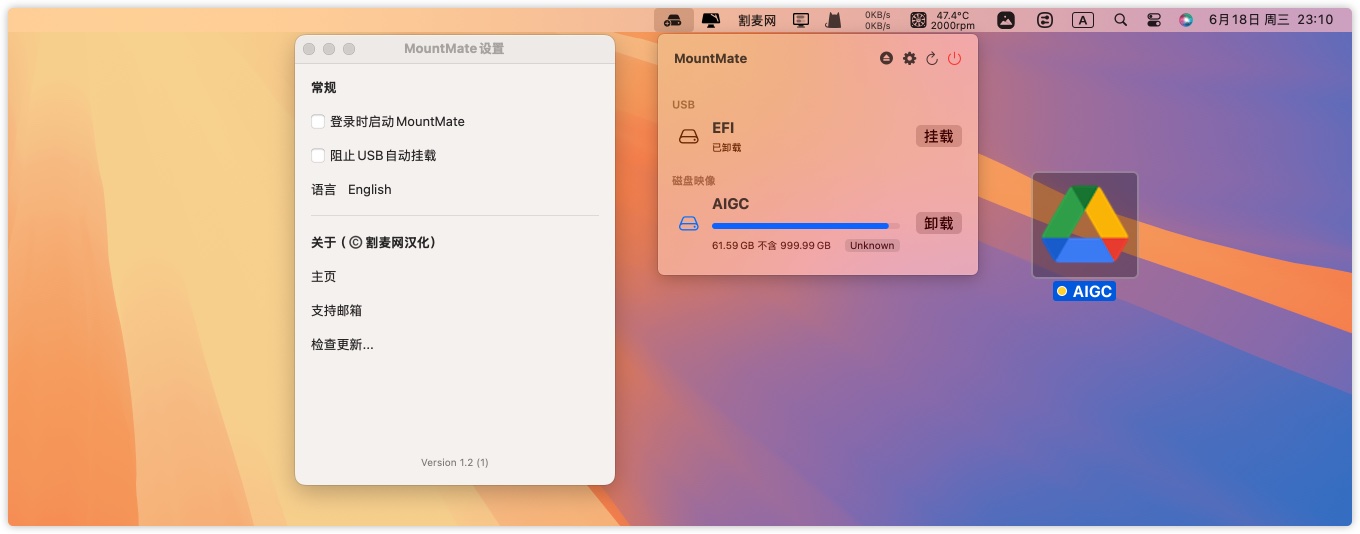Image resolution: width=1360 pixels, height=534 pixels.
Task: Enable 登录时启动 MountMate checkbox
Action: click(x=318, y=122)
